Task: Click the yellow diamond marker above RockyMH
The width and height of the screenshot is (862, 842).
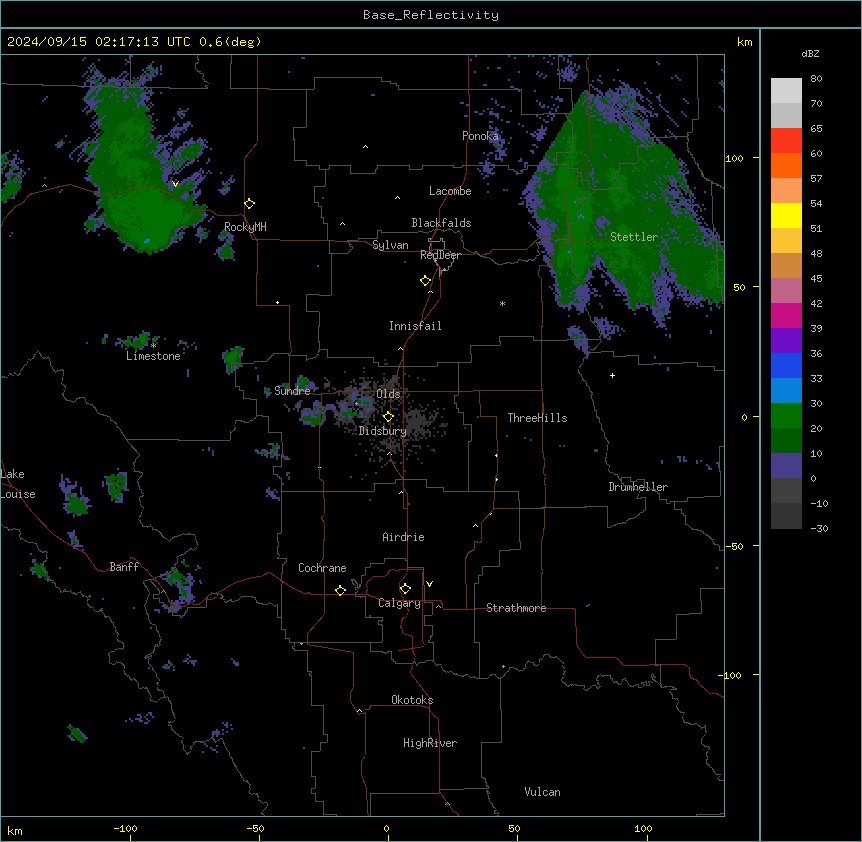Action: pos(250,204)
